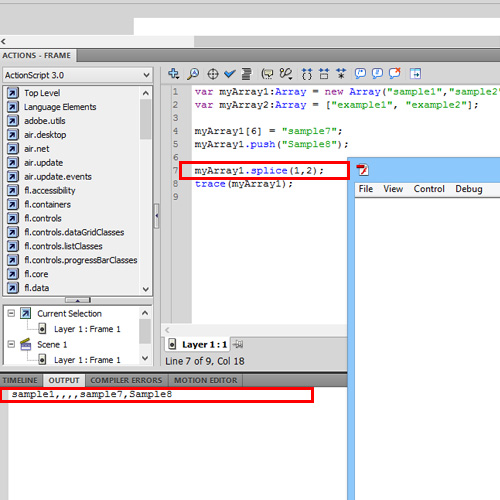Open the air.desktop package
500x500 pixels.
tap(45, 135)
